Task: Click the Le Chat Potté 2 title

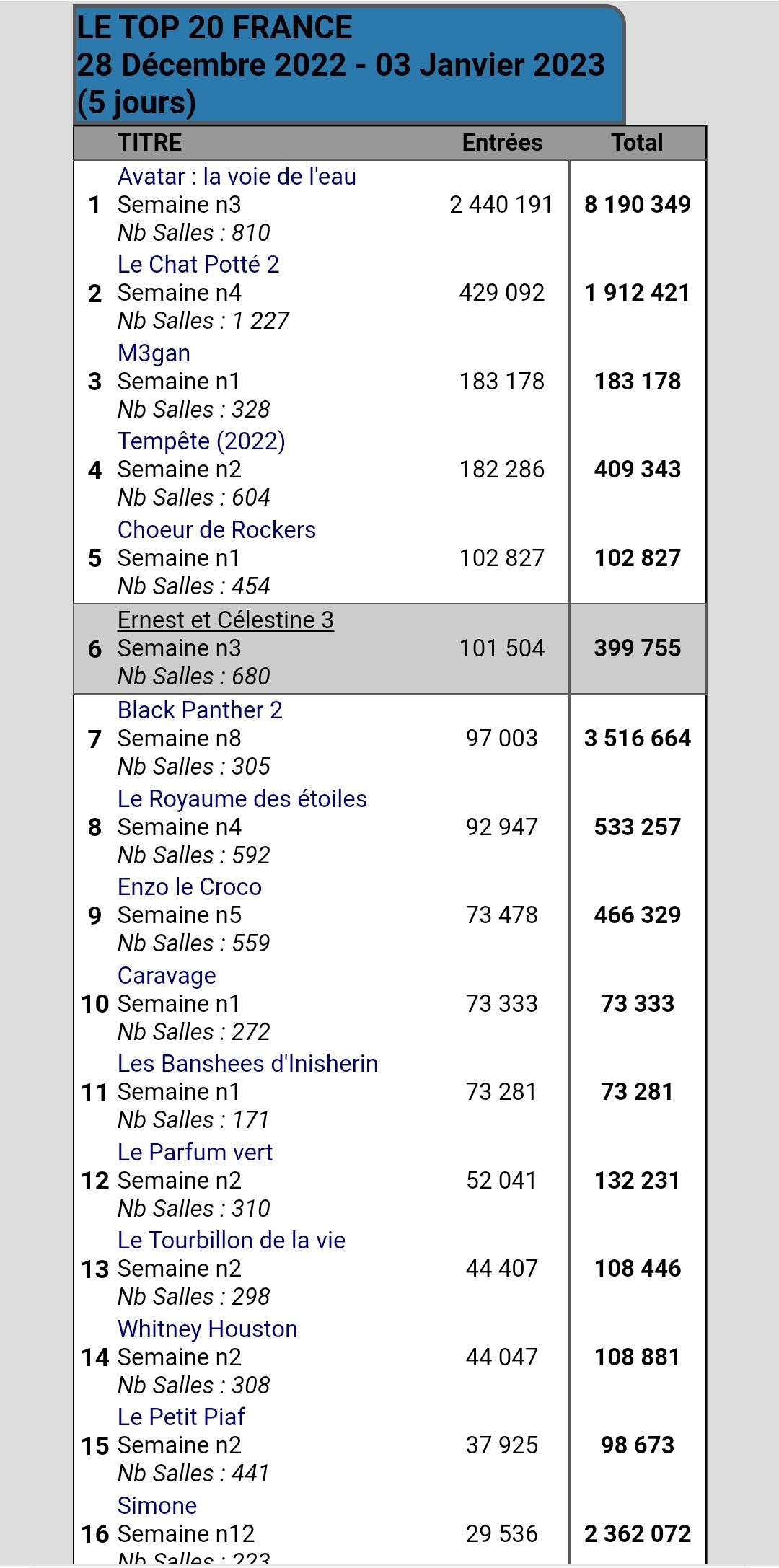Action: 198,265
